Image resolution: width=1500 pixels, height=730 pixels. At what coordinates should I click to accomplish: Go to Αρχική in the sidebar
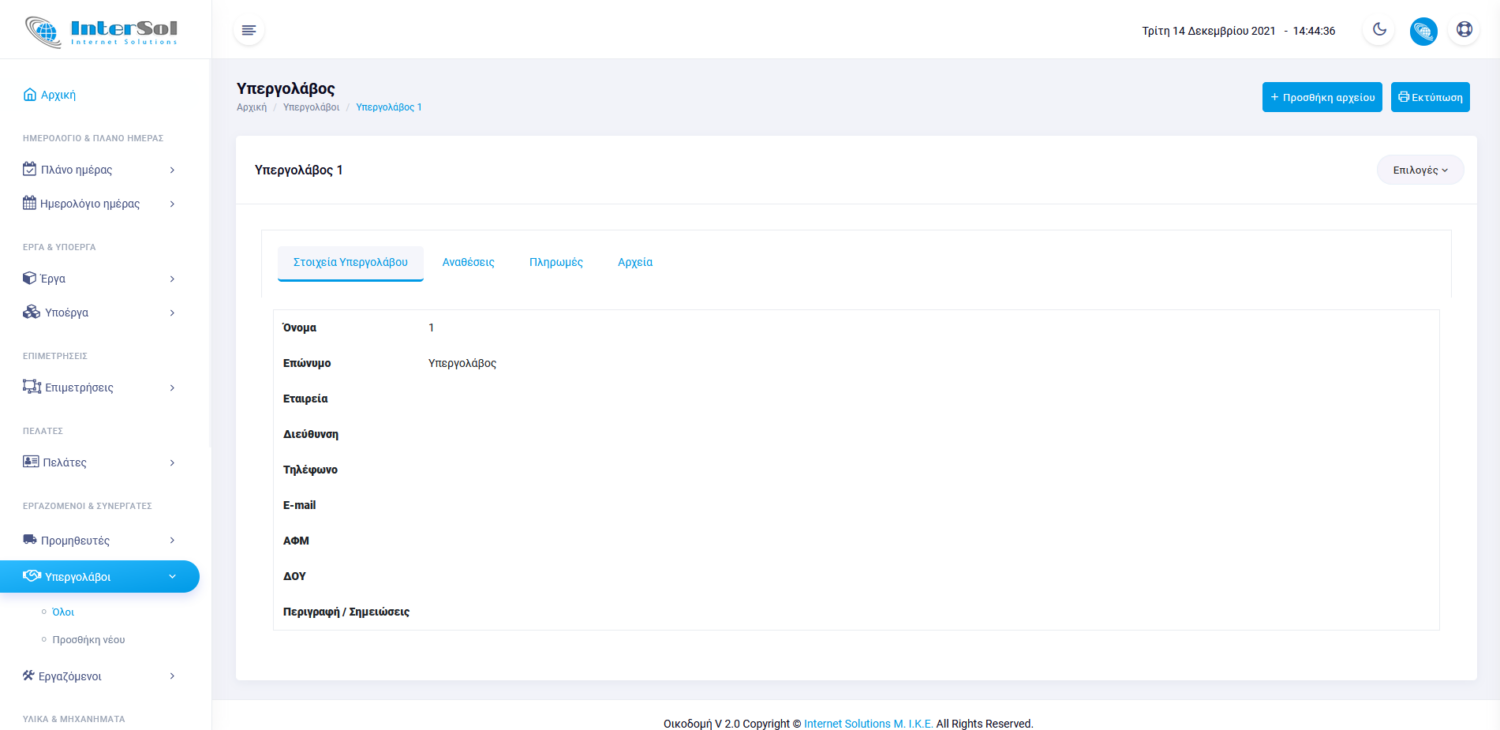(x=58, y=95)
